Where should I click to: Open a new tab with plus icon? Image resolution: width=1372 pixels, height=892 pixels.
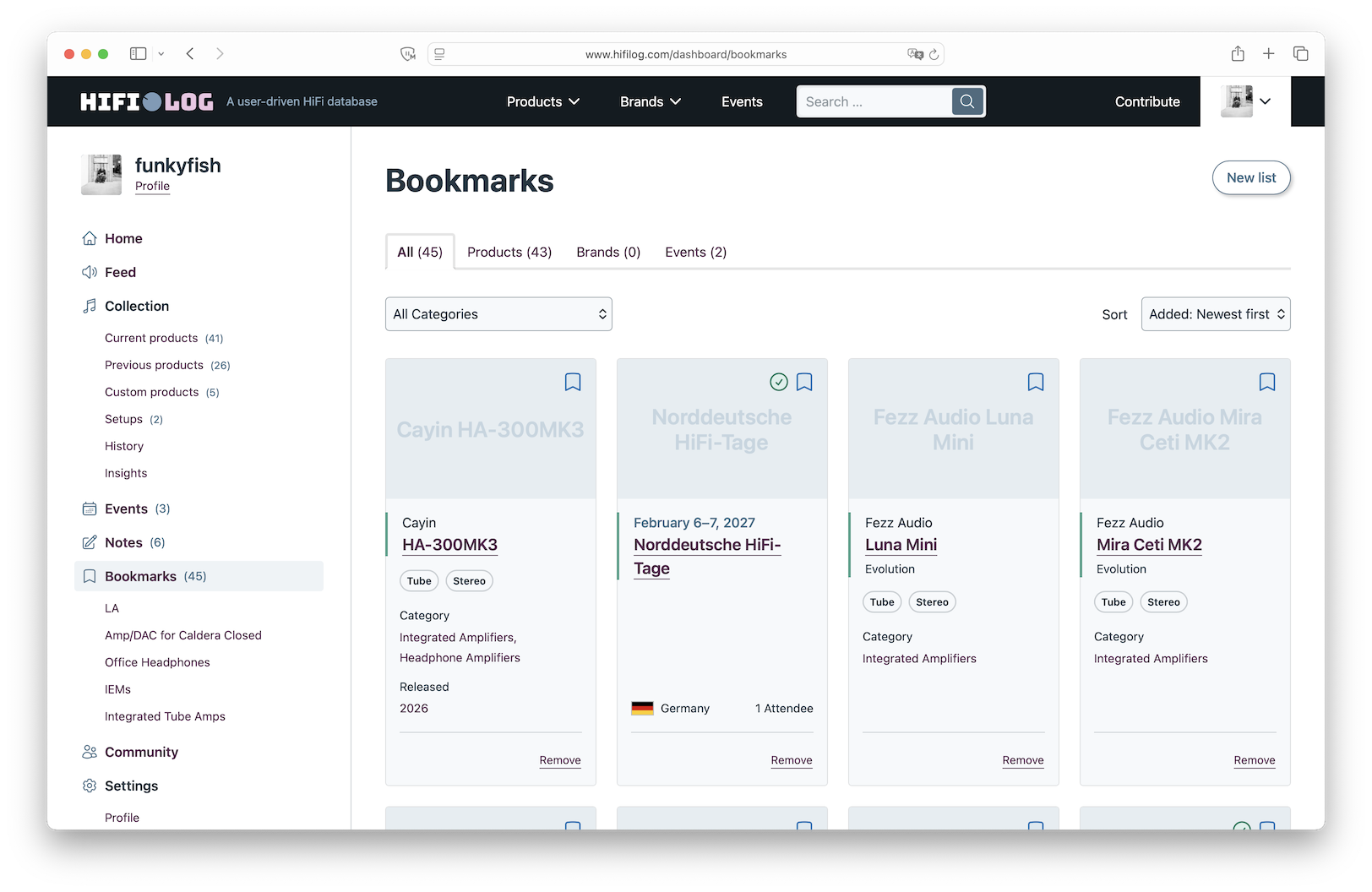pos(1269,54)
